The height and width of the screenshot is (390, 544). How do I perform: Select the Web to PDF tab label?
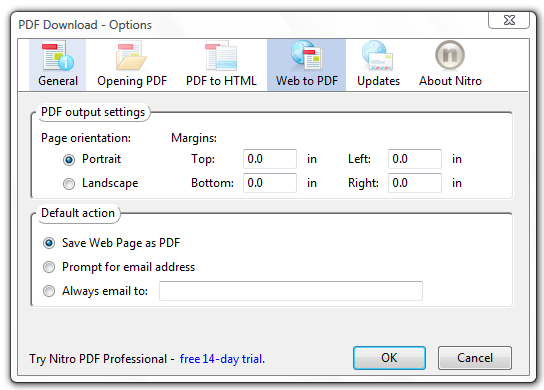[307, 81]
